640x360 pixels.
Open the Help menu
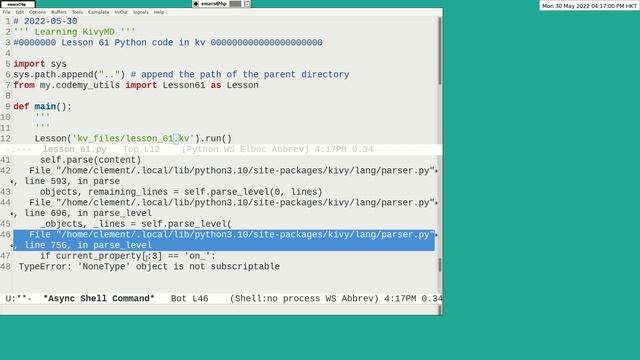[159, 12]
